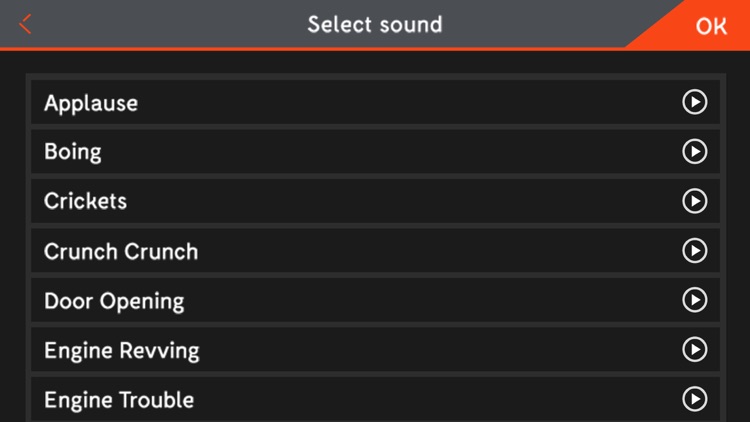Play the Applause sound preview
The image size is (750, 422).
(x=695, y=102)
